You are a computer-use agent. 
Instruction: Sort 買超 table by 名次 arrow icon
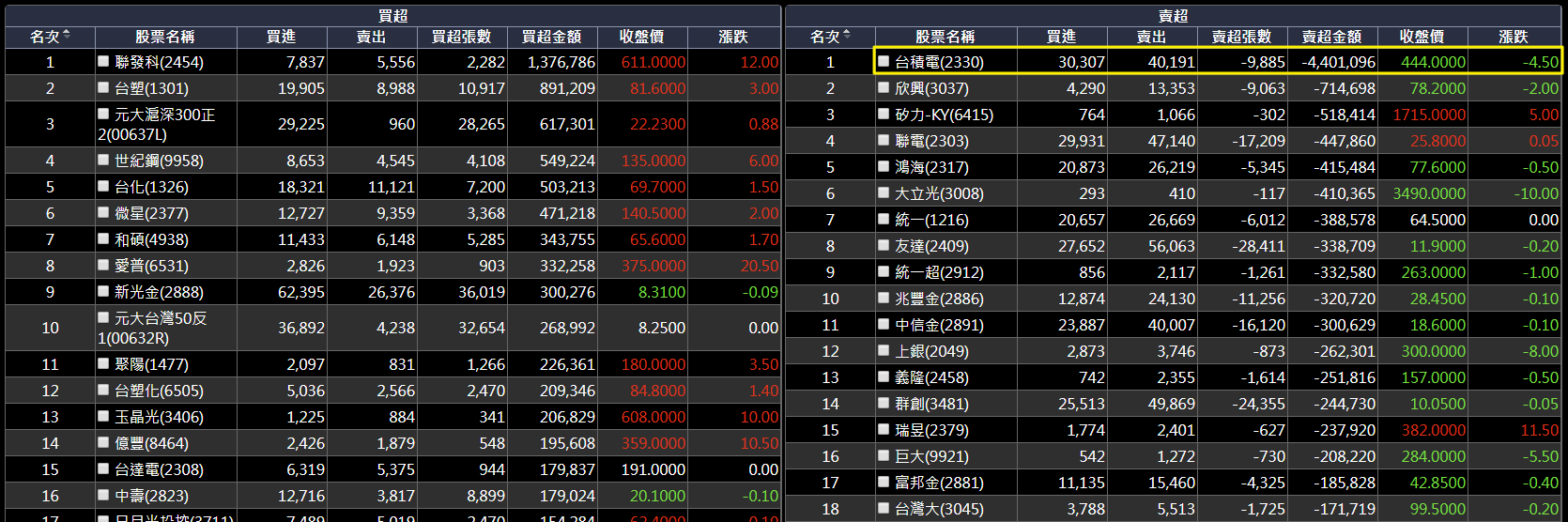67,36
